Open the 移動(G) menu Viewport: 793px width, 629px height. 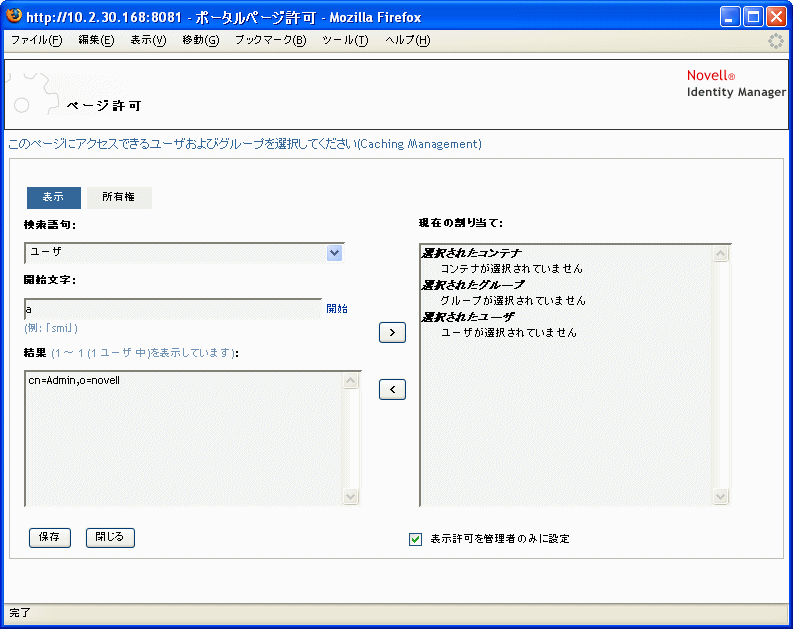point(201,40)
